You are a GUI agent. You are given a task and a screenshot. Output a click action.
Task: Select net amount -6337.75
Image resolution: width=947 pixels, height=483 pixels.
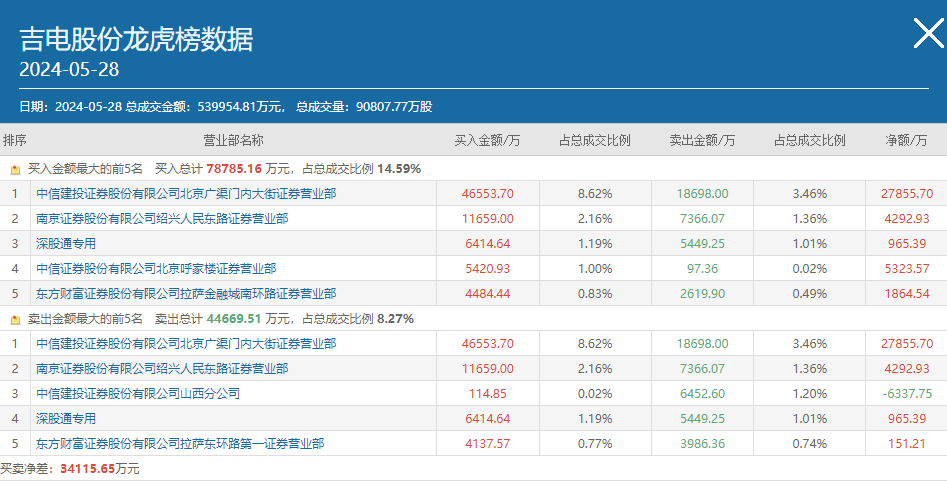(907, 394)
